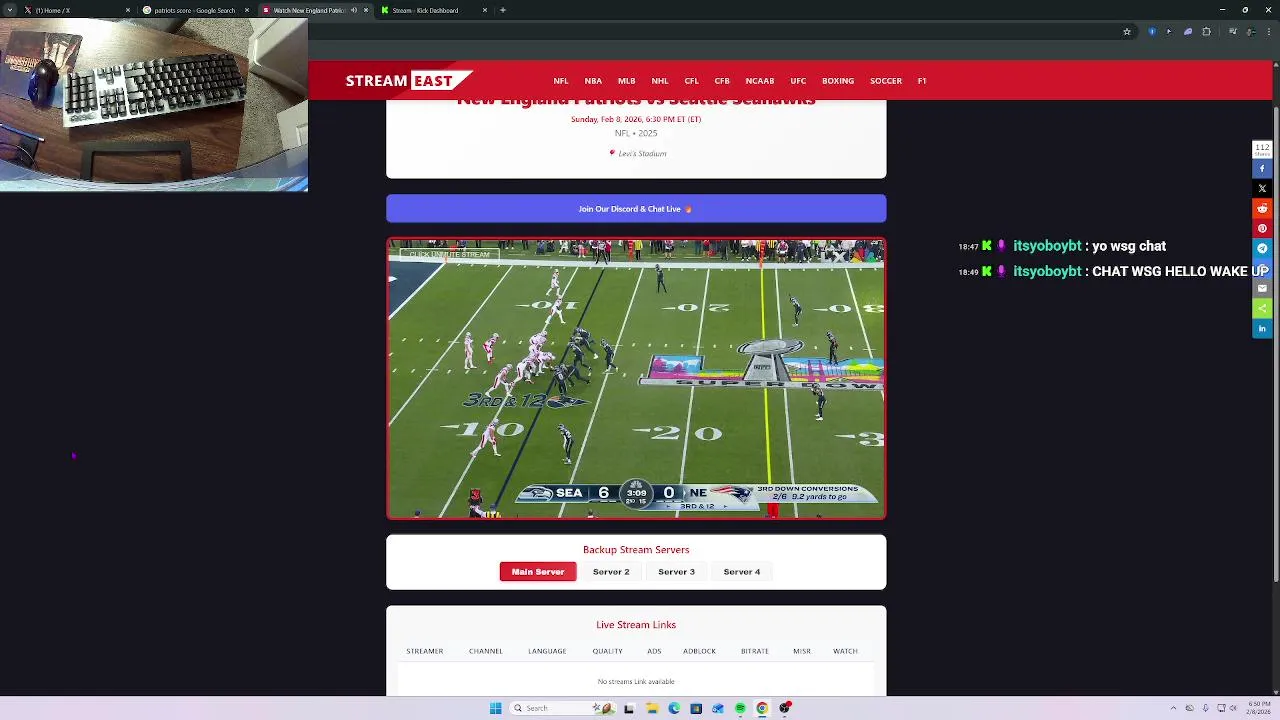Share page on LinkedIn icon

1262,328
